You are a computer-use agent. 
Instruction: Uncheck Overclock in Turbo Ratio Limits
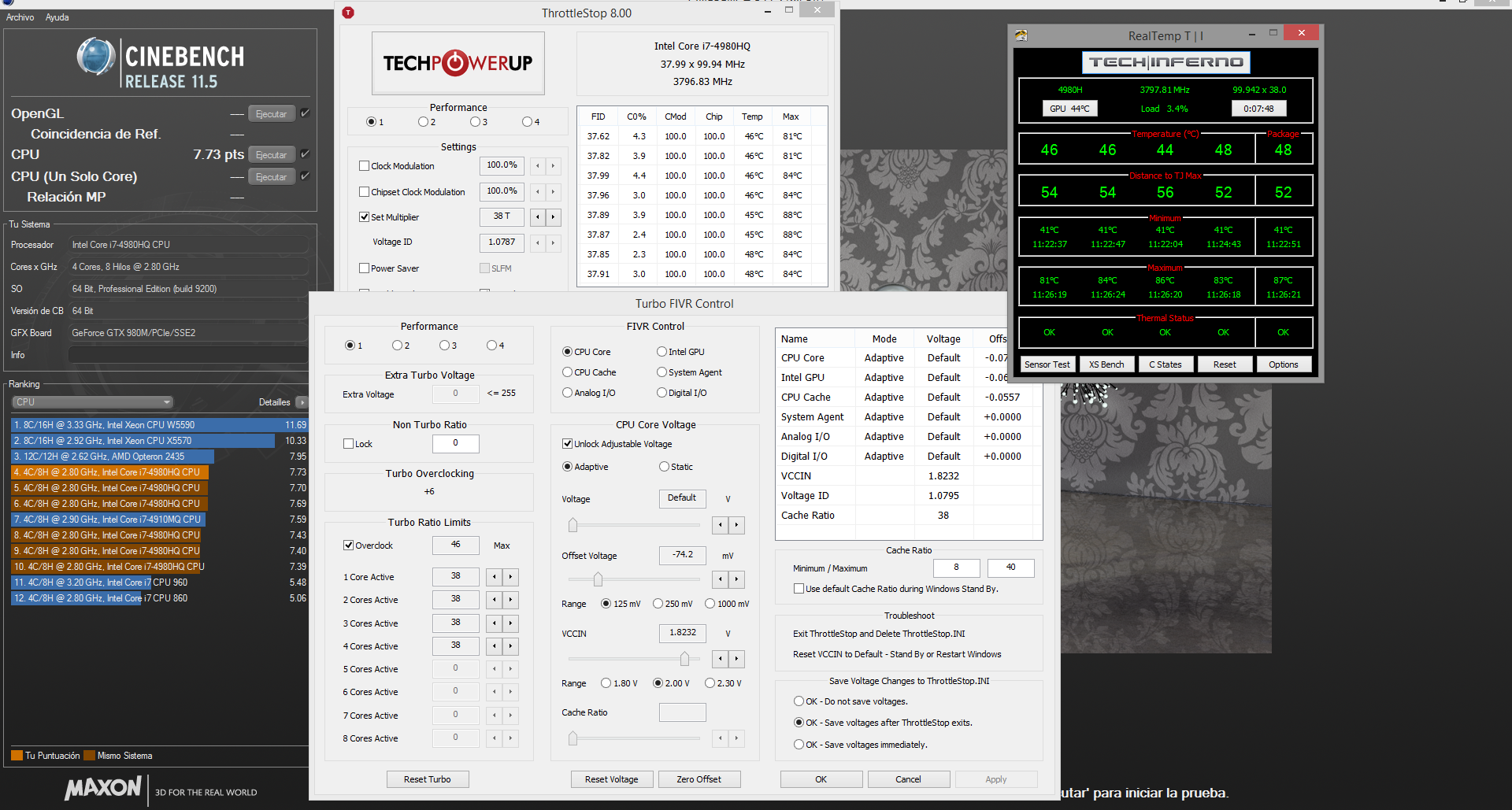(348, 546)
